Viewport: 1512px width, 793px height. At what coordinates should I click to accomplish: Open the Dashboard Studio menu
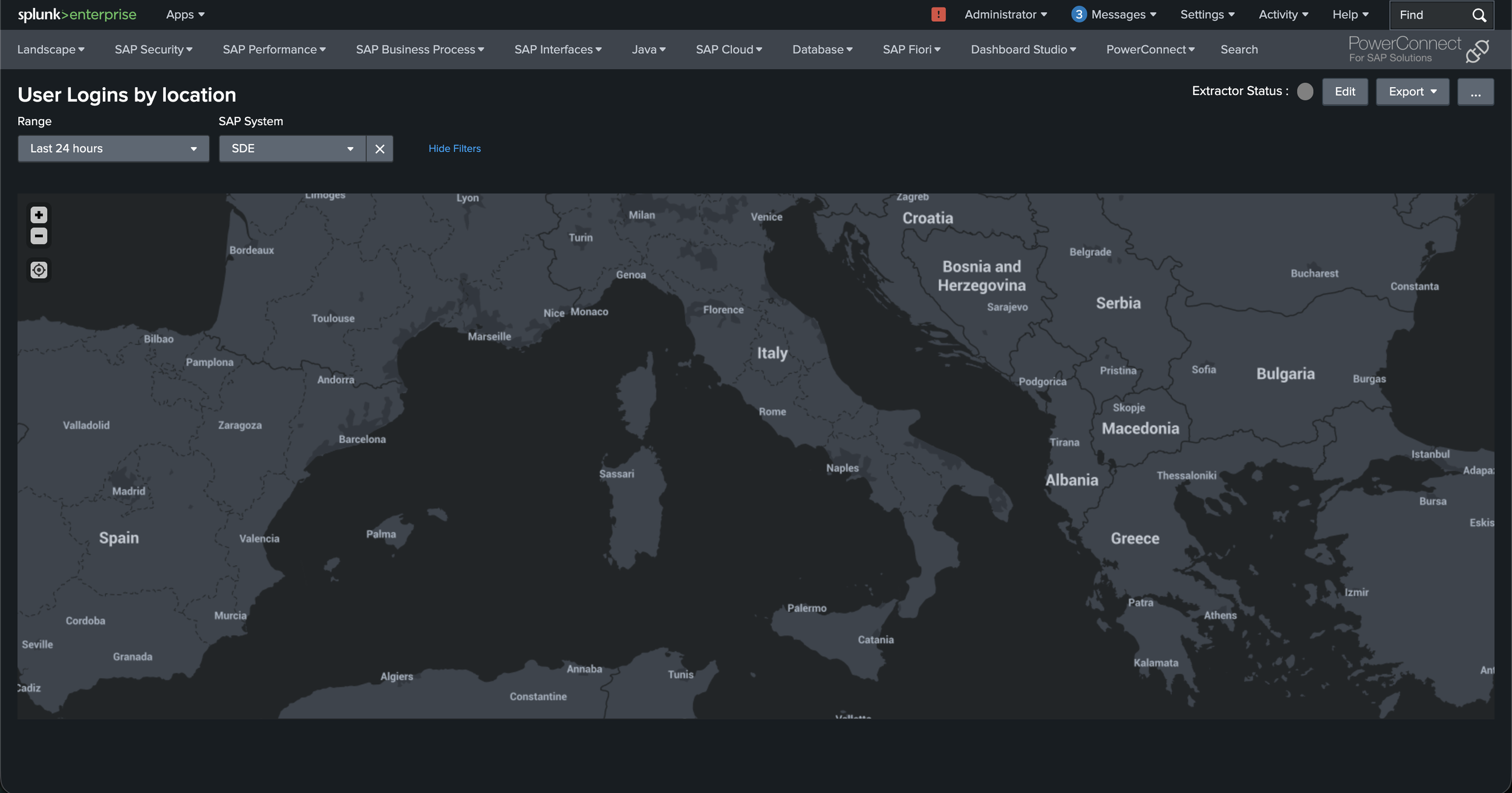tap(1023, 50)
